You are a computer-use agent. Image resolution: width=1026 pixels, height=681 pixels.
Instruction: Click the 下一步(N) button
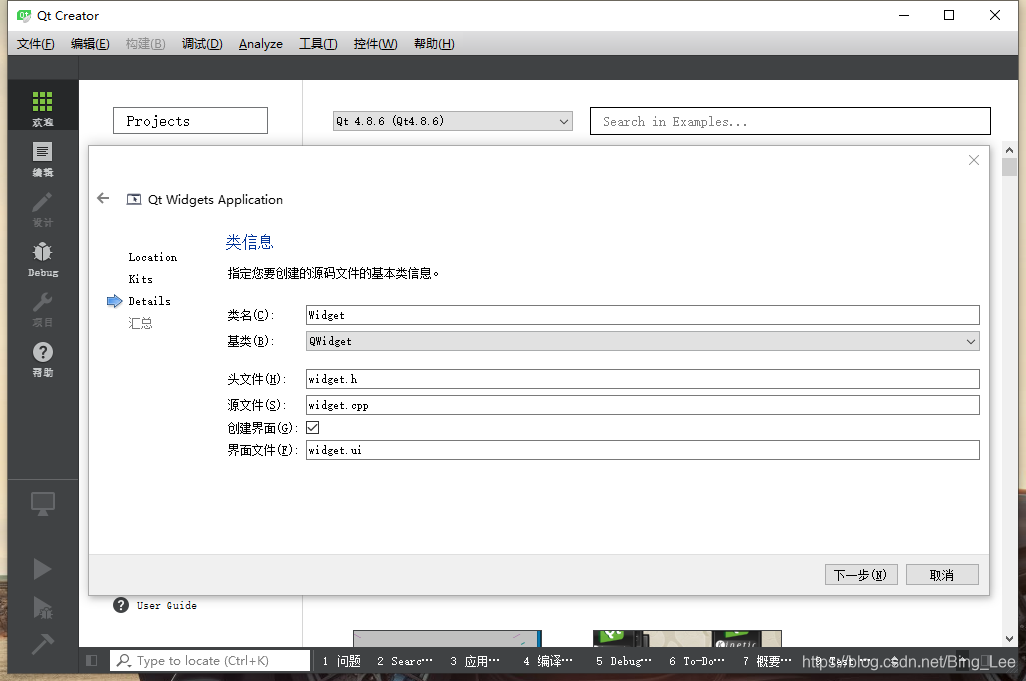(860, 574)
